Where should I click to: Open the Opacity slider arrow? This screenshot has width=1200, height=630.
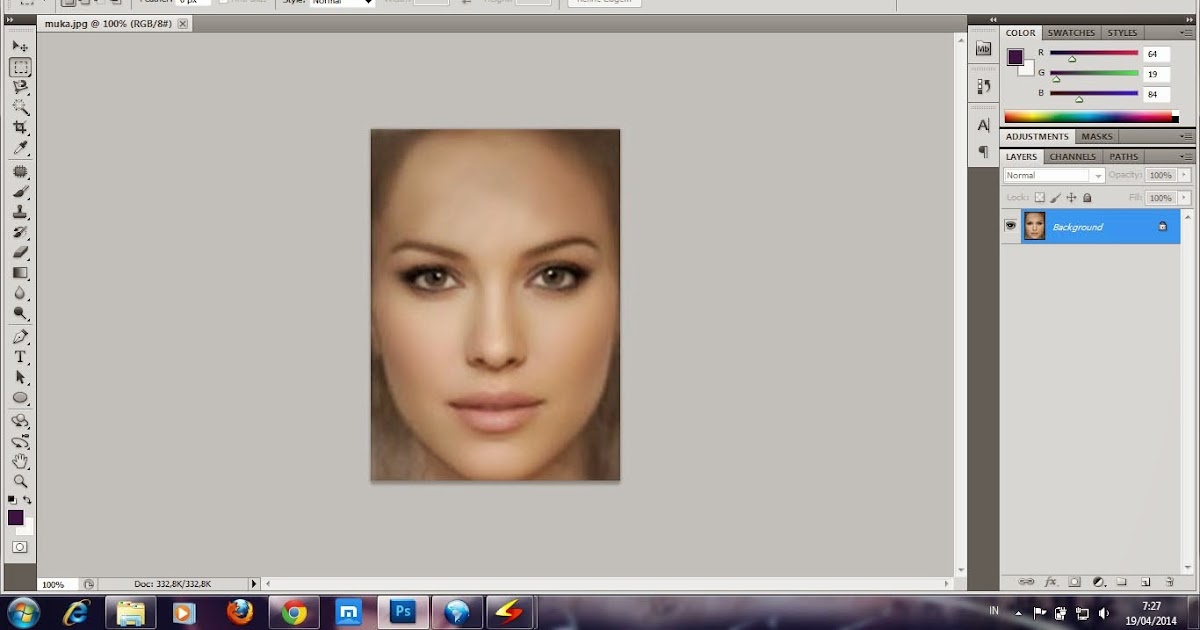point(1185,175)
